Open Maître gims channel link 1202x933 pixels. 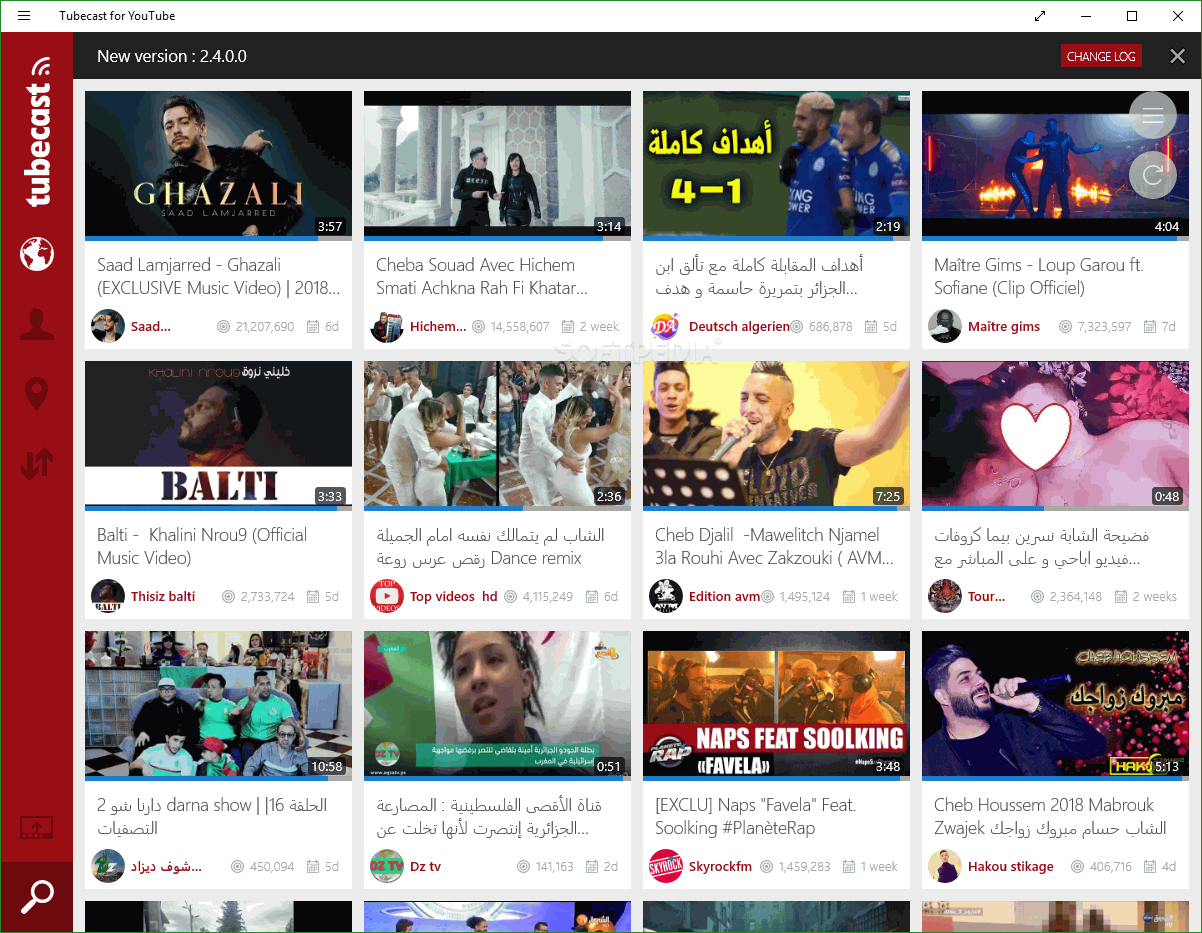tap(1004, 326)
